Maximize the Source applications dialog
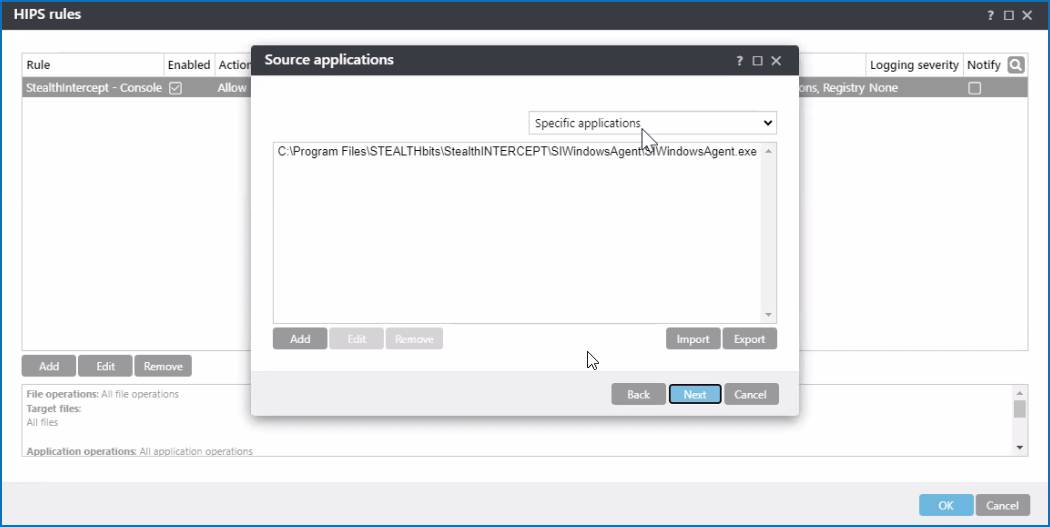Image resolution: width=1050 pixels, height=527 pixels. [x=757, y=61]
